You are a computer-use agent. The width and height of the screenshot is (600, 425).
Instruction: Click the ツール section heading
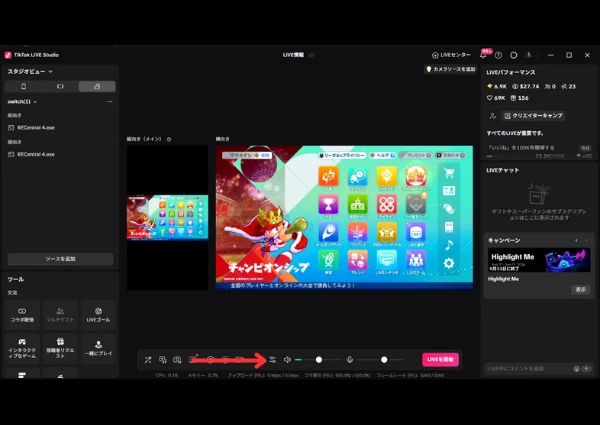16,280
